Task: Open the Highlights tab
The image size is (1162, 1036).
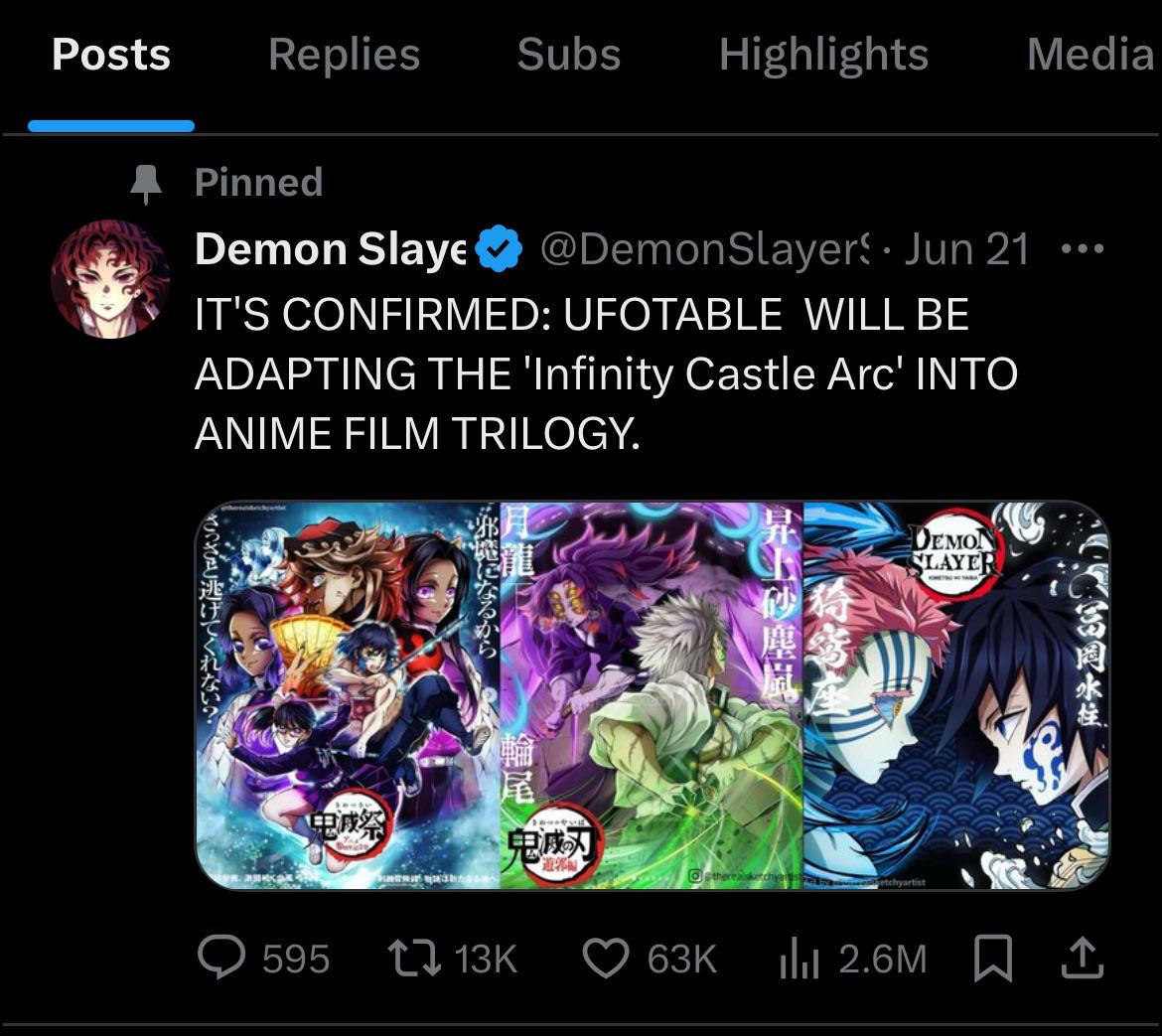Action: coord(824,56)
